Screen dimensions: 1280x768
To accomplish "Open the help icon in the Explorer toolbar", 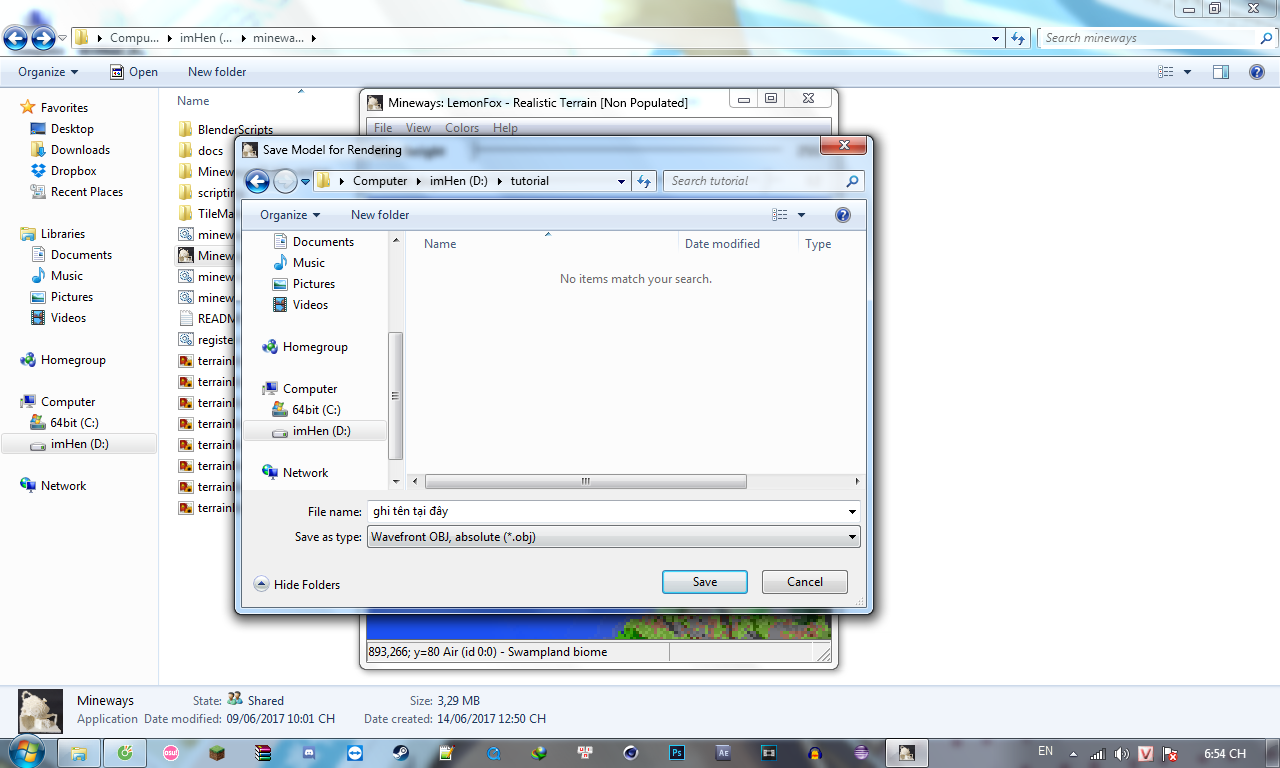I will click(x=1257, y=72).
